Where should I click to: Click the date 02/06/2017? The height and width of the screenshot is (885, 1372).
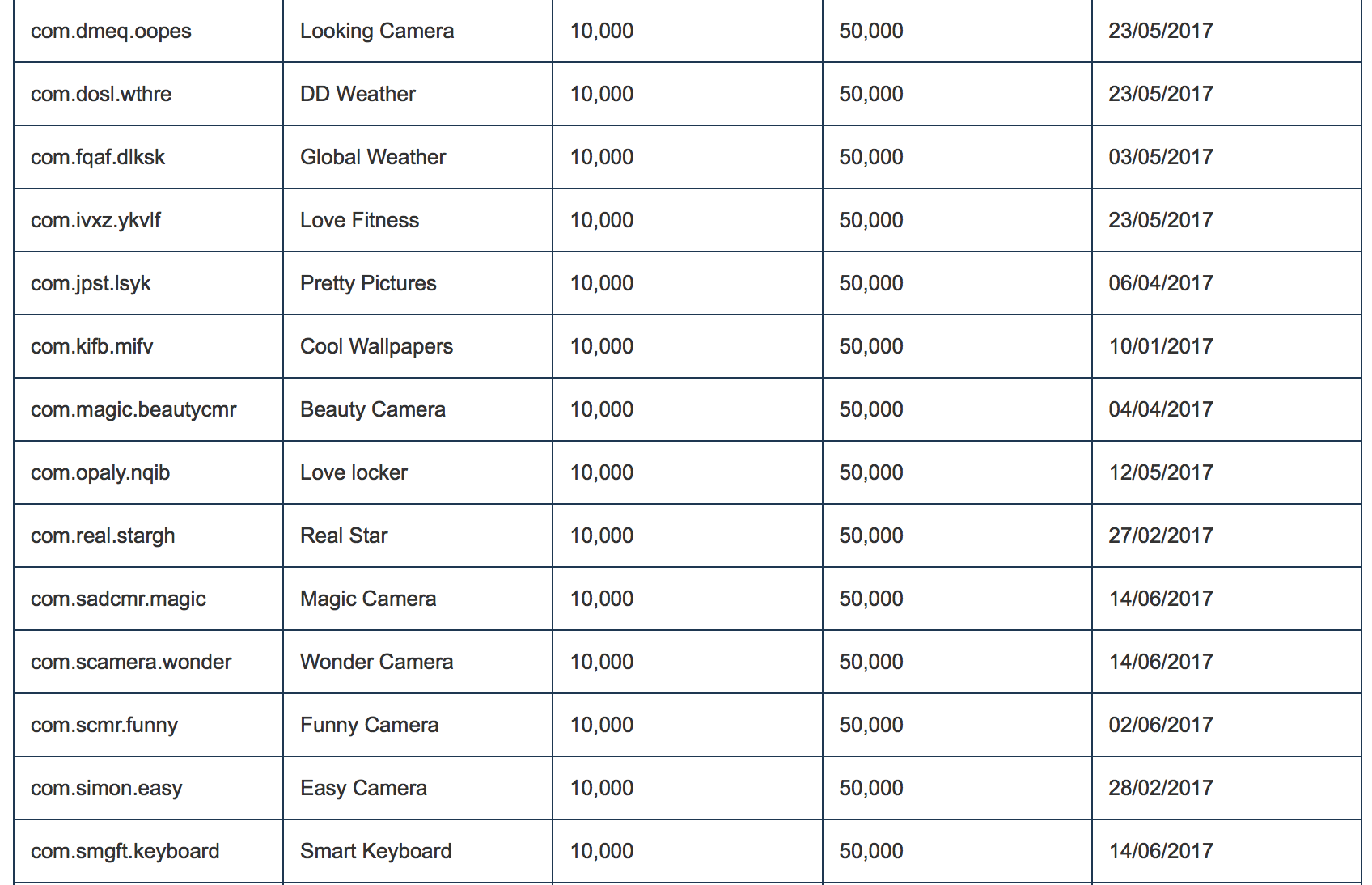pyautogui.click(x=1160, y=726)
